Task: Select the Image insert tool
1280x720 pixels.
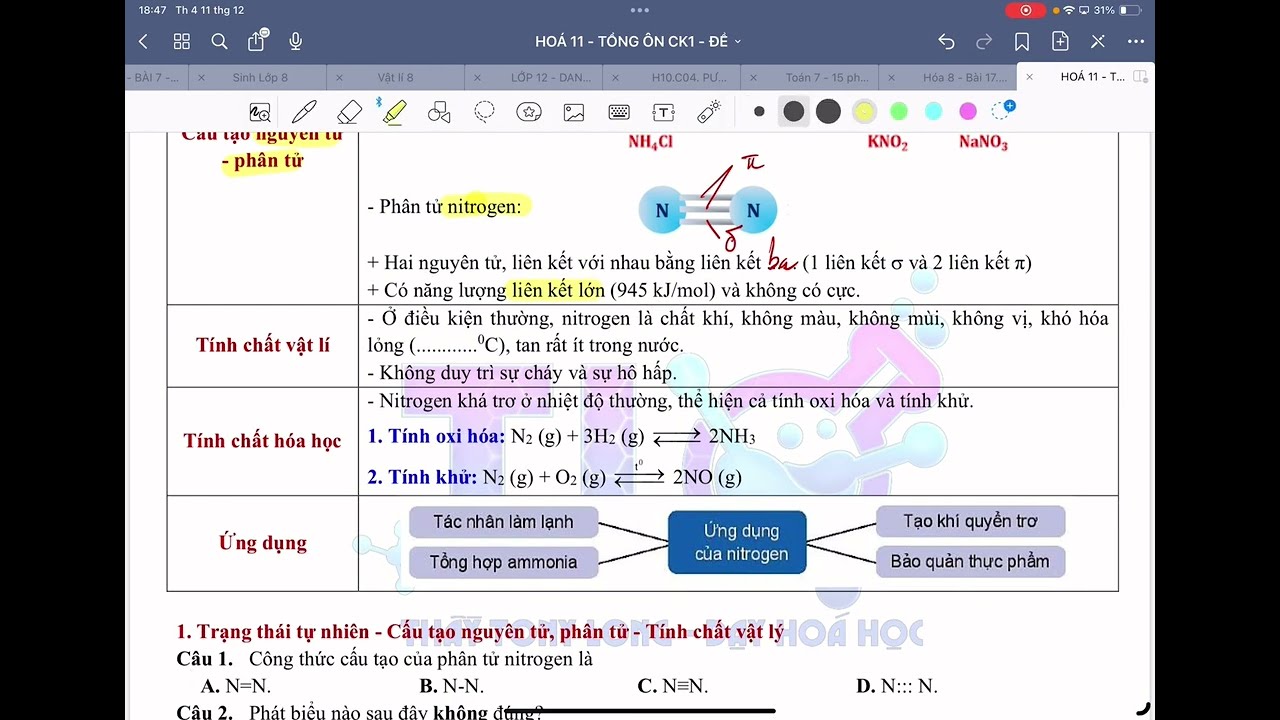Action: click(574, 112)
